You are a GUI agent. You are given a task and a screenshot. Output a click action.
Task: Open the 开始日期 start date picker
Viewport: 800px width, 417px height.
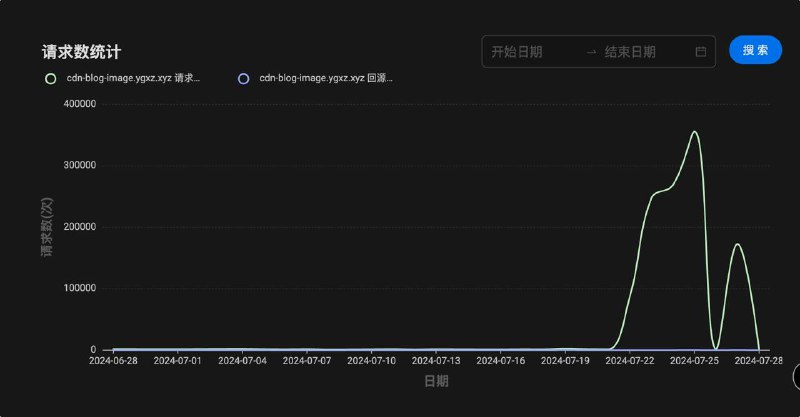pos(530,51)
